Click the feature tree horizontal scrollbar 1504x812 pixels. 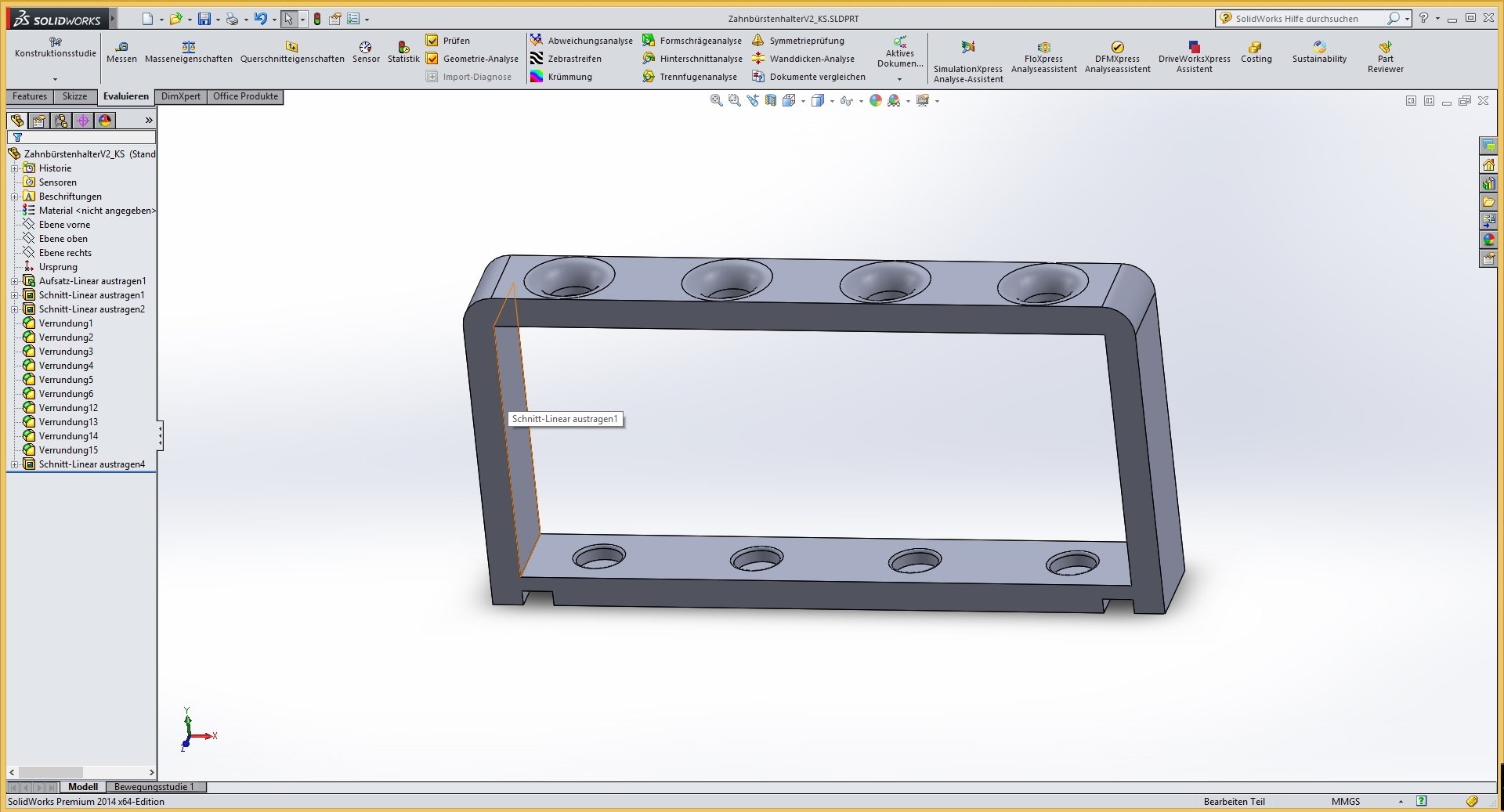coord(51,772)
